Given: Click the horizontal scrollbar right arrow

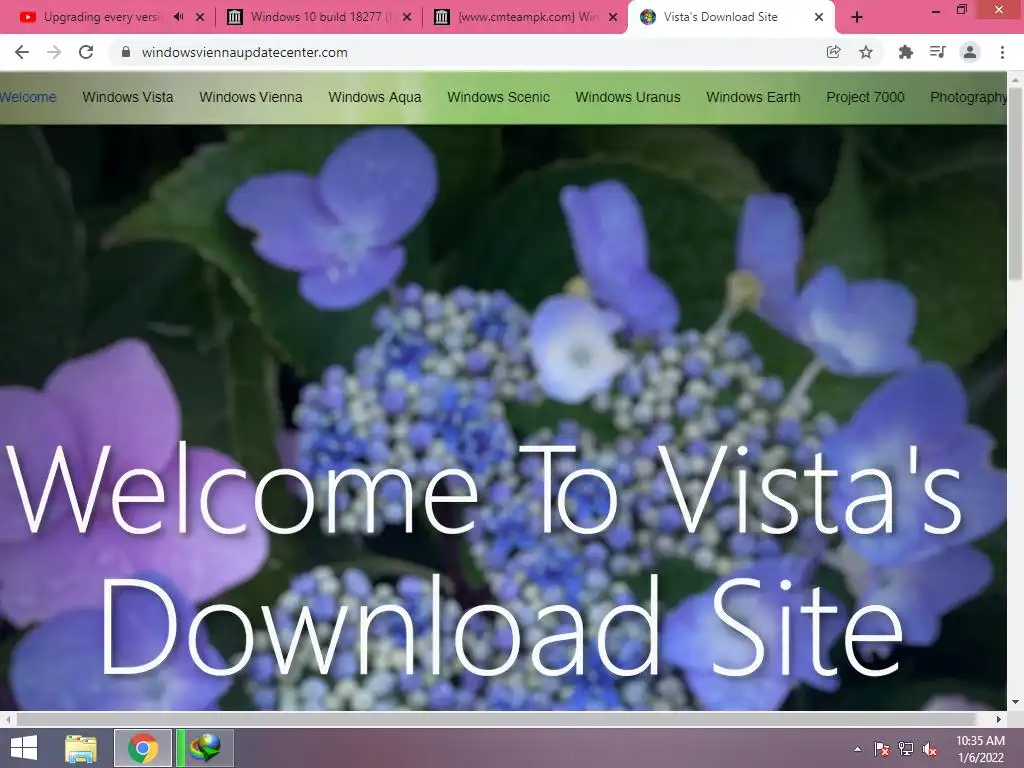Looking at the screenshot, I should 999,719.
